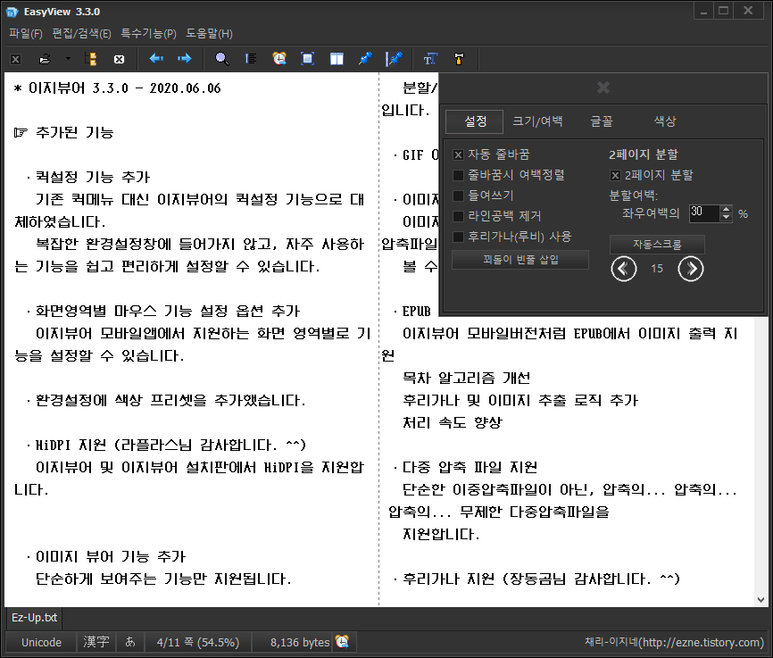
Task: Click the X checkbox icon at toolbar start
Action: click(x=16, y=59)
